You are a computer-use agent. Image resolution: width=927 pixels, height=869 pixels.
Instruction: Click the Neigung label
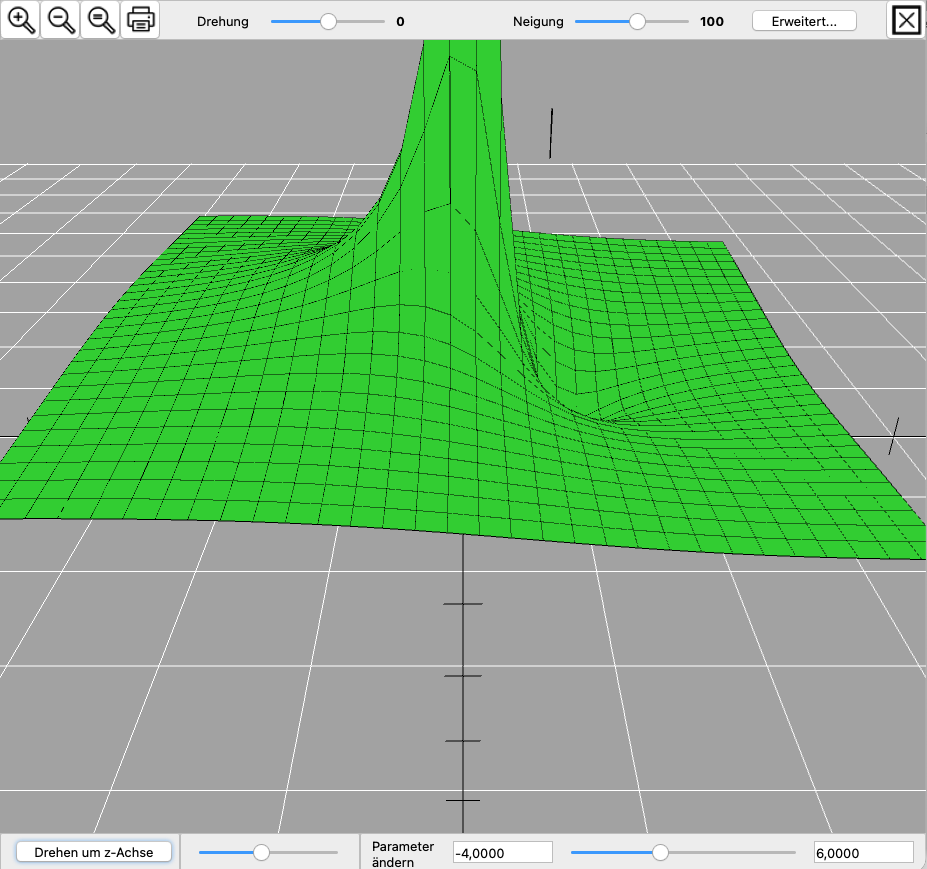[x=538, y=21]
